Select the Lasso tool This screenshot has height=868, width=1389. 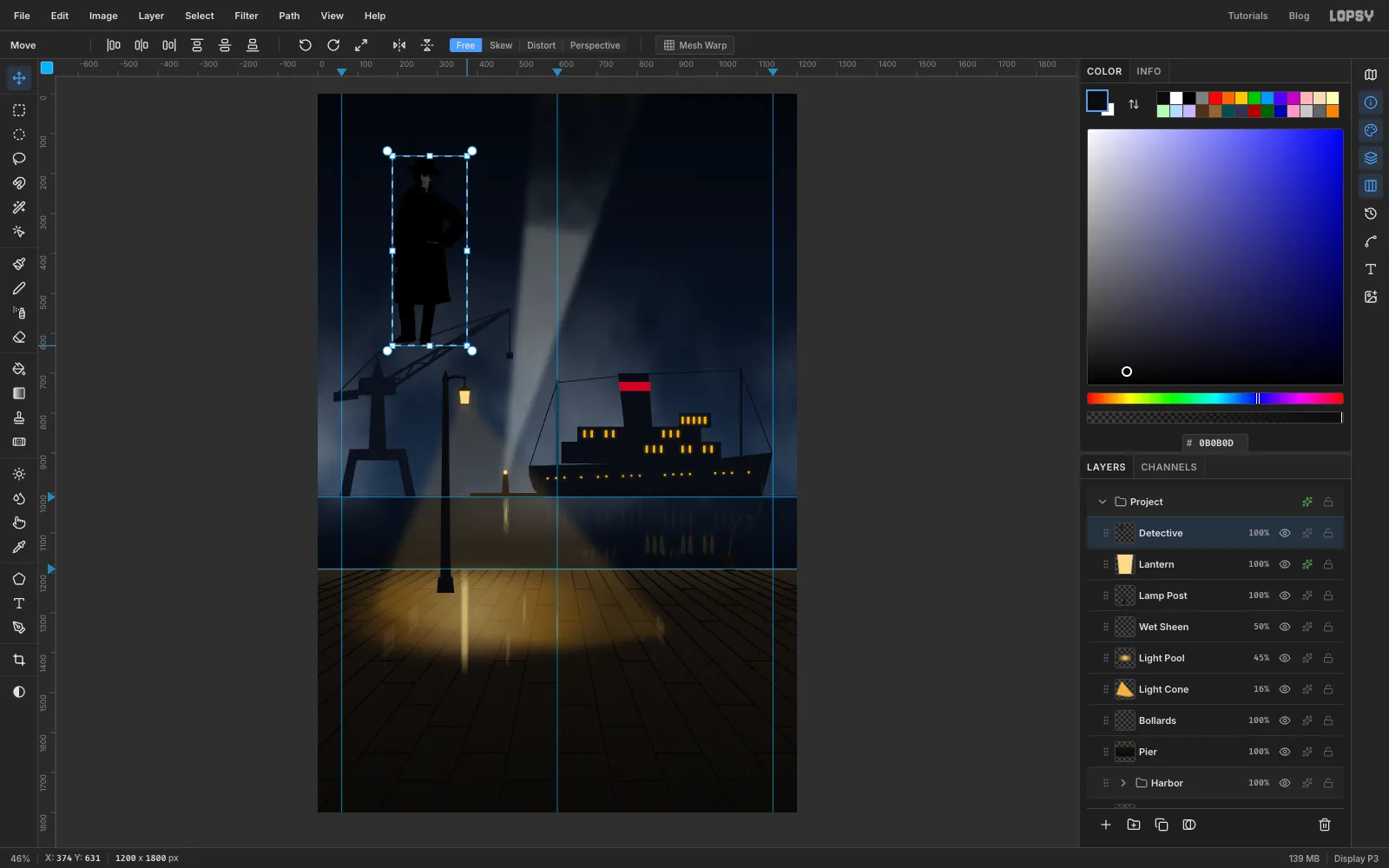click(19, 159)
